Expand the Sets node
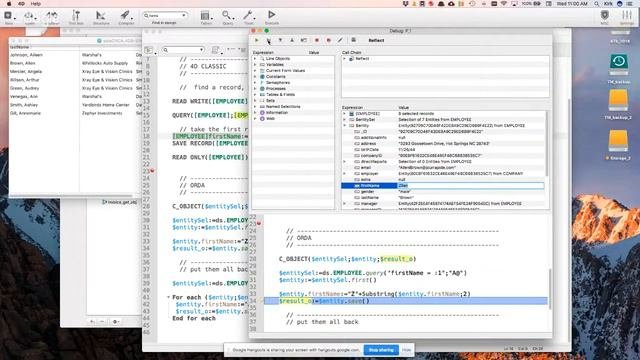Image resolution: width=640 pixels, height=360 pixels. (x=256, y=100)
